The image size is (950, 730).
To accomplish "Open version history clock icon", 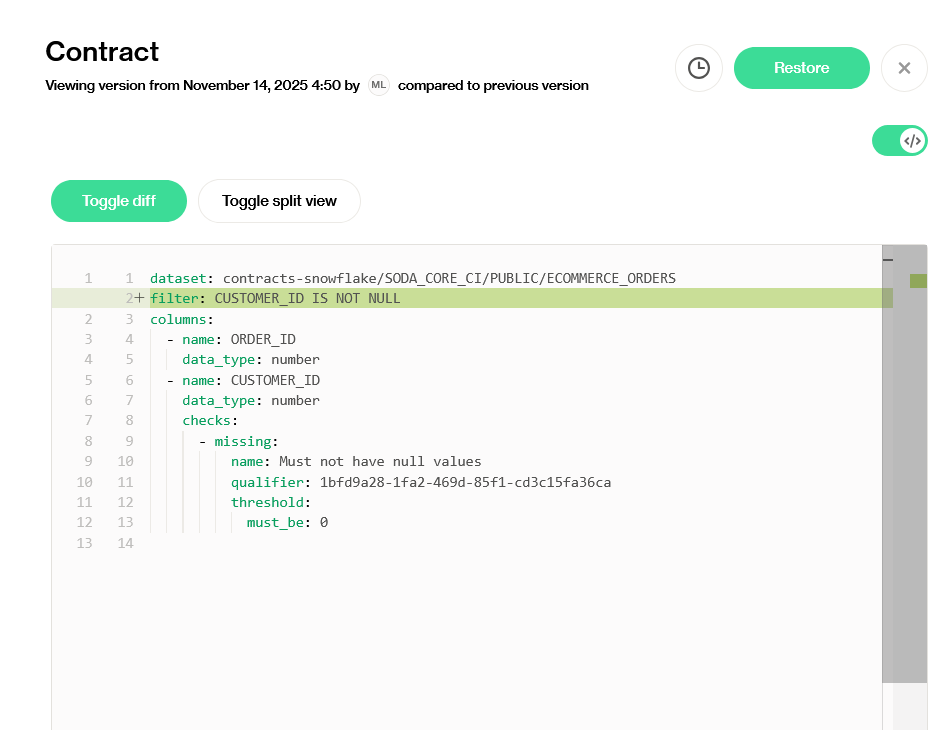I will click(699, 68).
